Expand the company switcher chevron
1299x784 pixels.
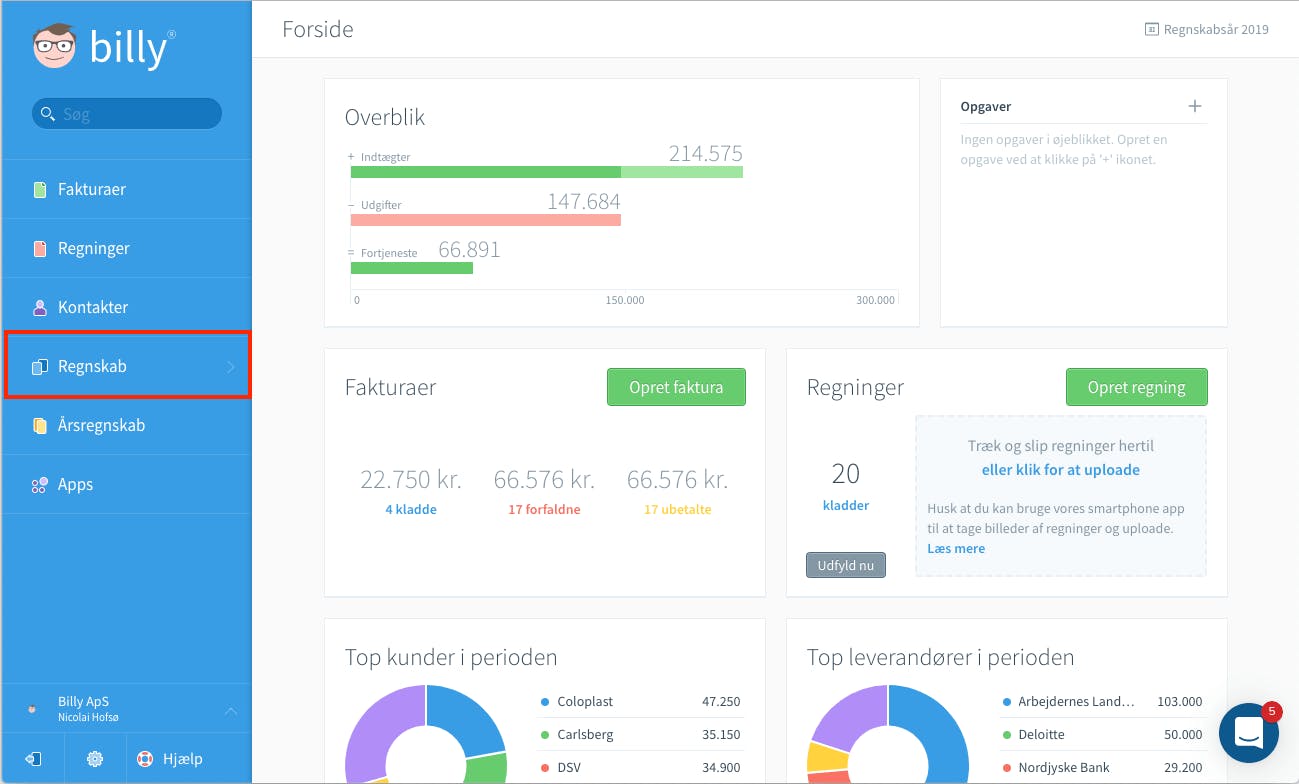(231, 710)
